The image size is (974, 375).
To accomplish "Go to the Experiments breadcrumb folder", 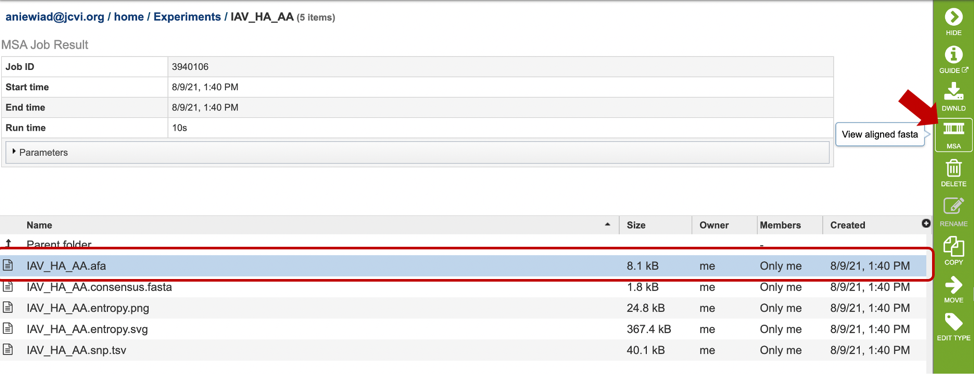I will click(187, 17).
